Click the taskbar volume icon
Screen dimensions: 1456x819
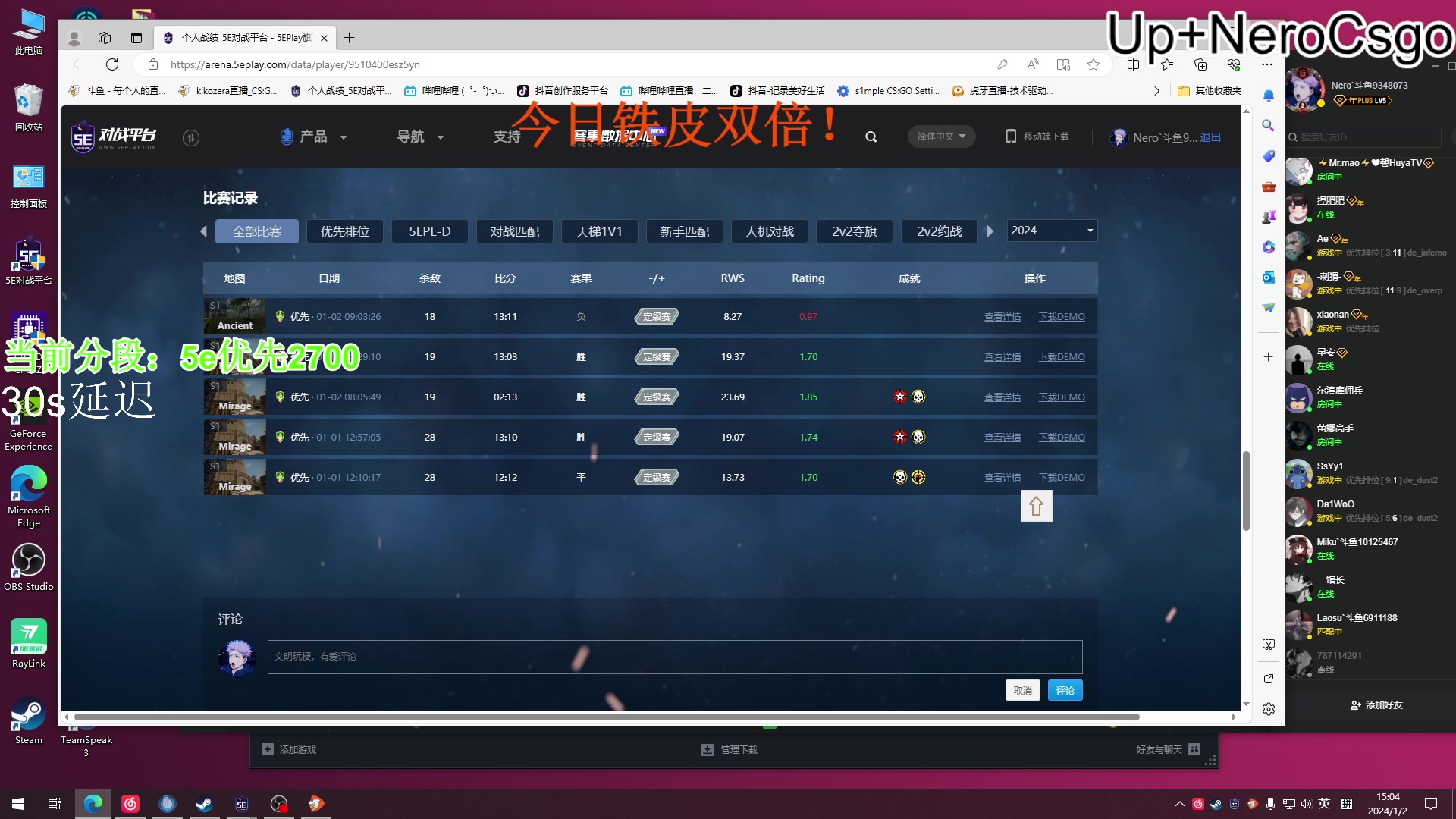click(1306, 804)
